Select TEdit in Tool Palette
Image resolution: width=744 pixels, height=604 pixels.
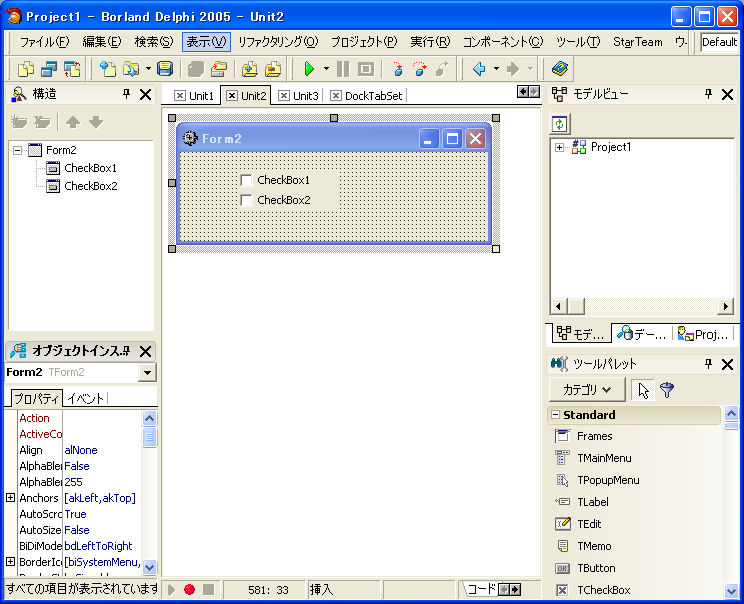coord(589,524)
